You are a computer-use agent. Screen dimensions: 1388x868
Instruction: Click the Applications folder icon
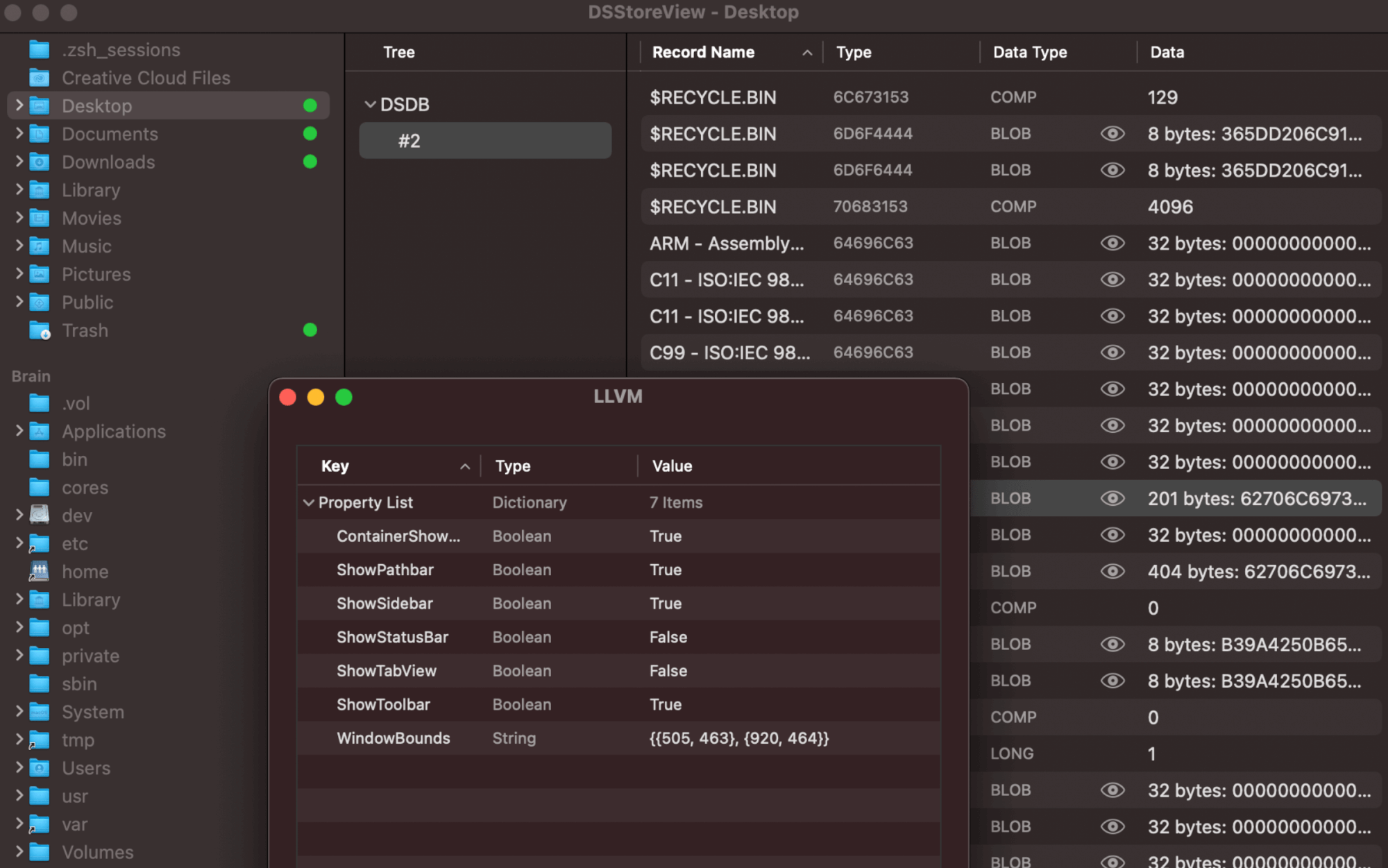(x=40, y=432)
